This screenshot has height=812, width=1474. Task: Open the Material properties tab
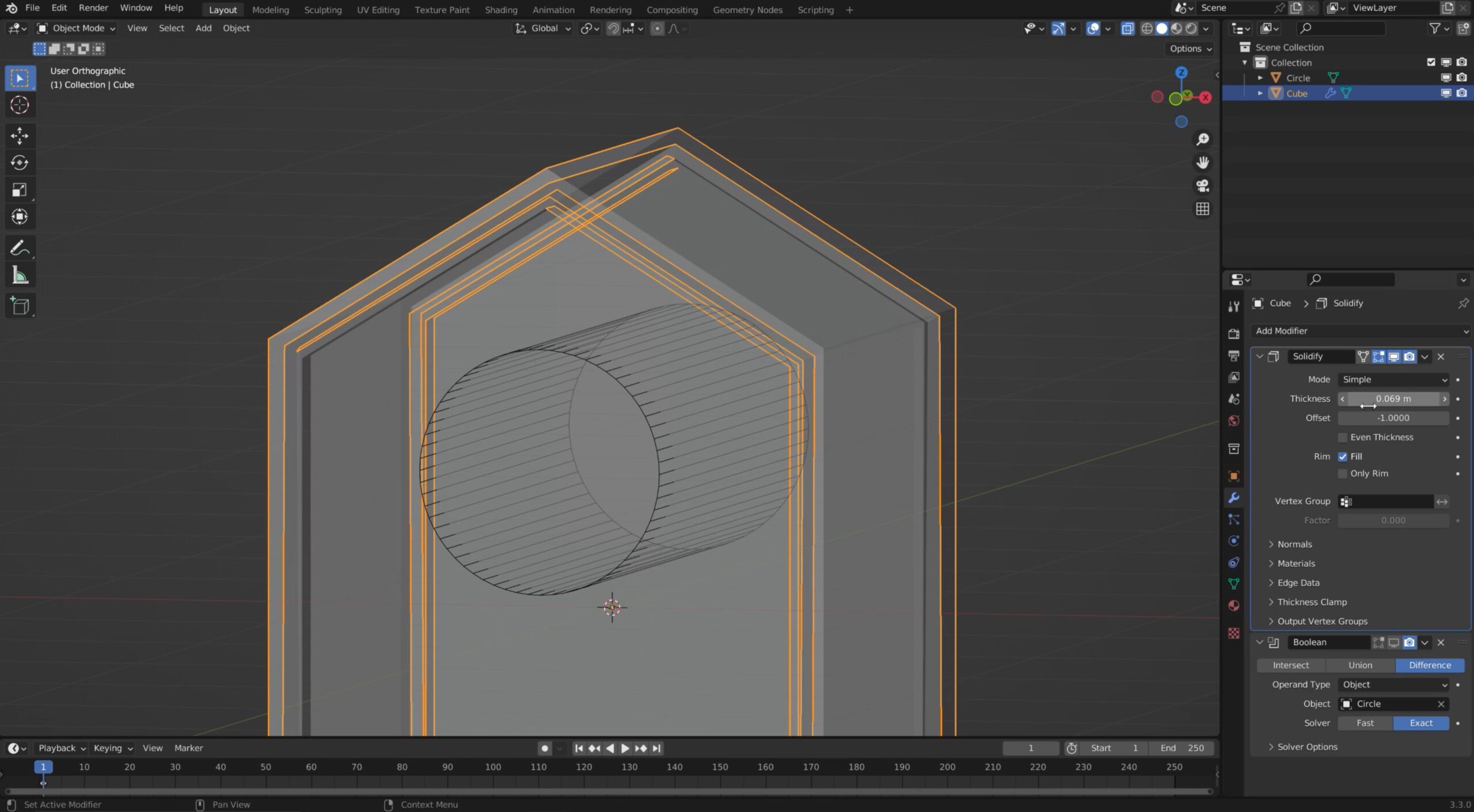click(x=1233, y=605)
